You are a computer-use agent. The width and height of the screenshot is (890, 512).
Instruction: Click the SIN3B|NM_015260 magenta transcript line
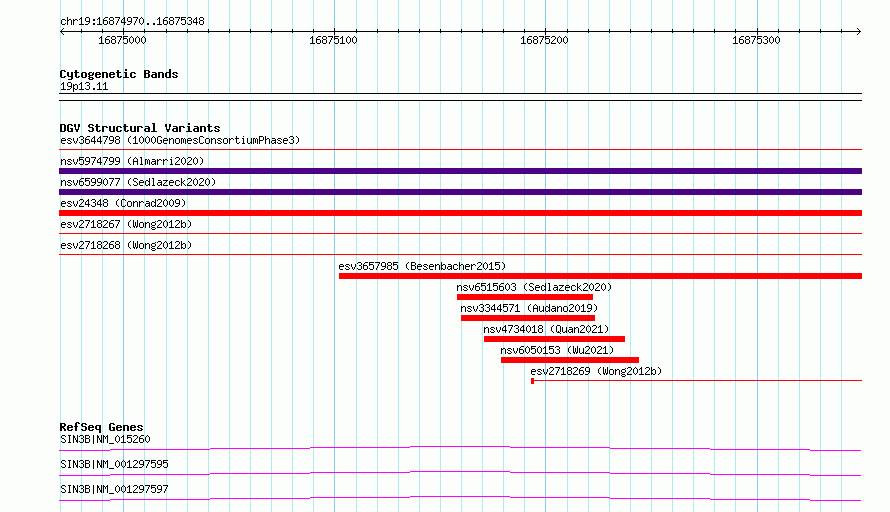pos(460,448)
